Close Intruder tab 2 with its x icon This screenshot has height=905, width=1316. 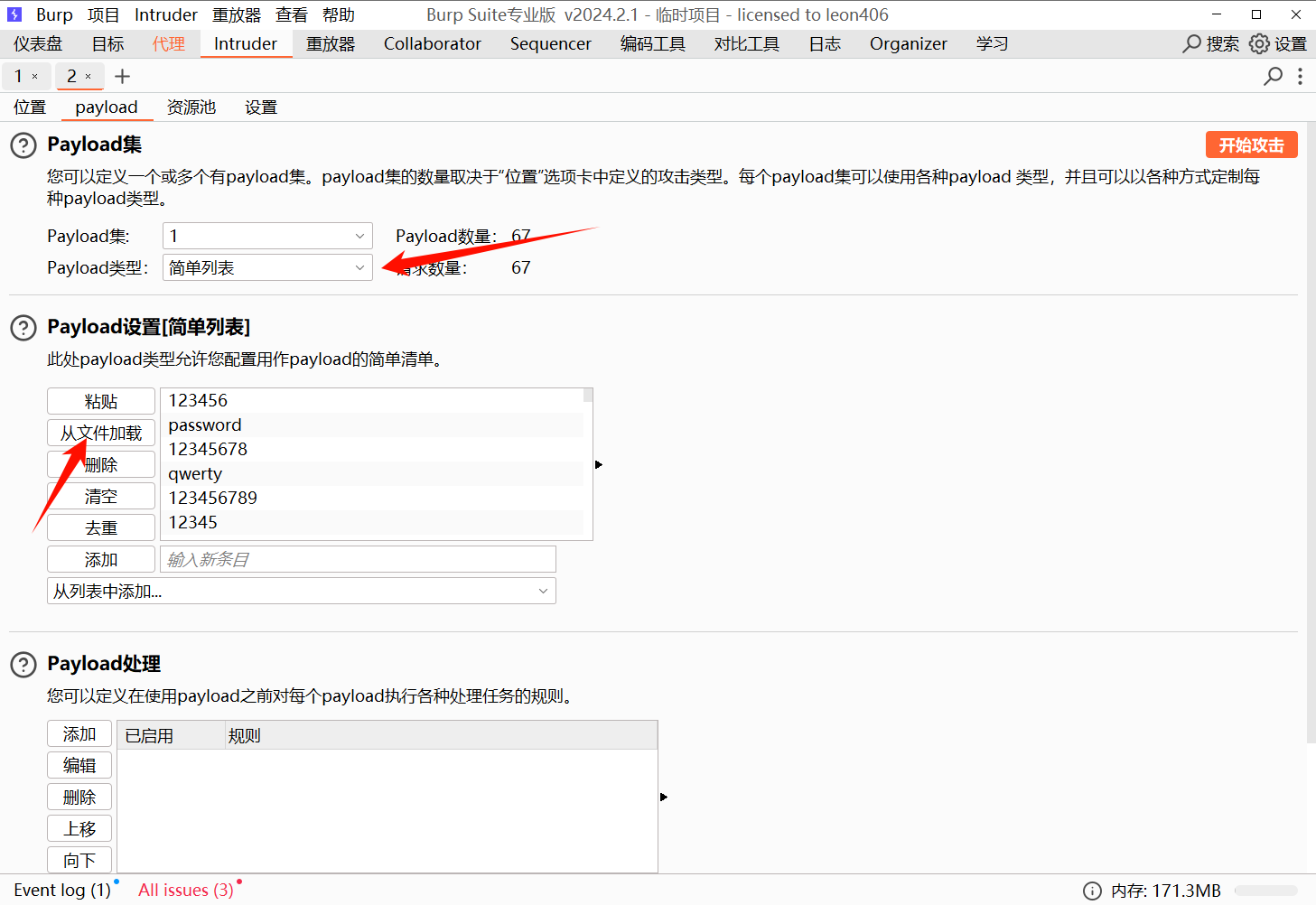[x=88, y=77]
